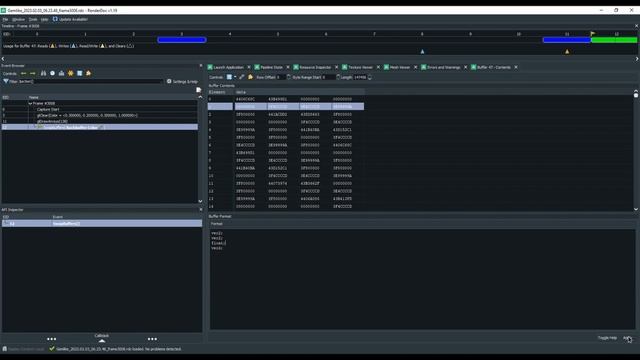
Task: Open the Window menu
Action: point(18,19)
